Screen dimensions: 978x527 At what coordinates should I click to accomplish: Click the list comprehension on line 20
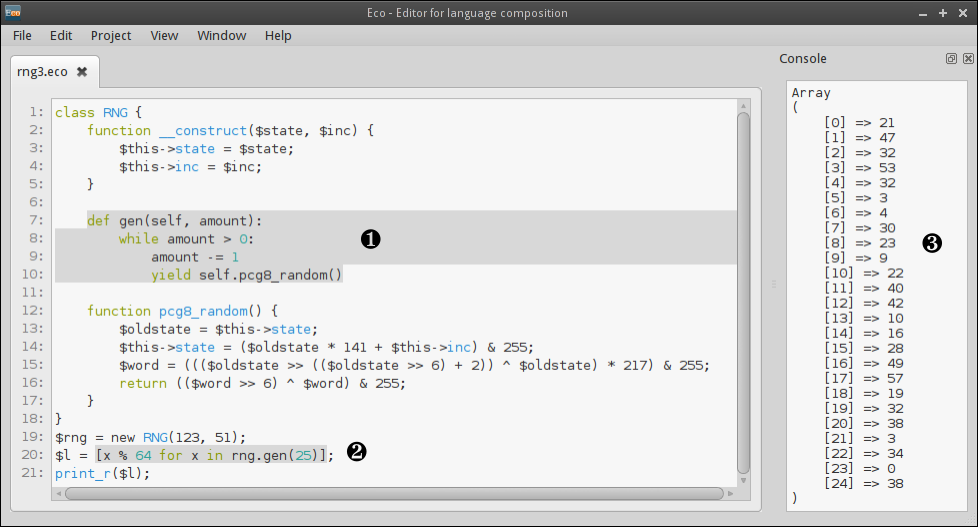coord(211,455)
